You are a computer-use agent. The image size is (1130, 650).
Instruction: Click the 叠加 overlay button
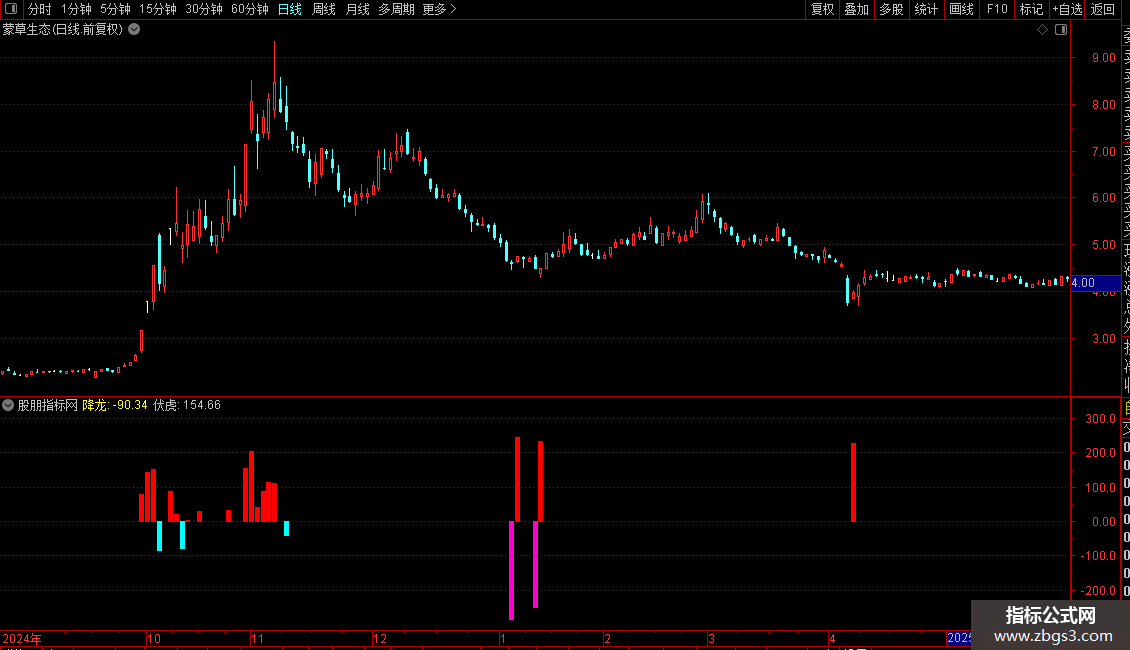tap(857, 9)
